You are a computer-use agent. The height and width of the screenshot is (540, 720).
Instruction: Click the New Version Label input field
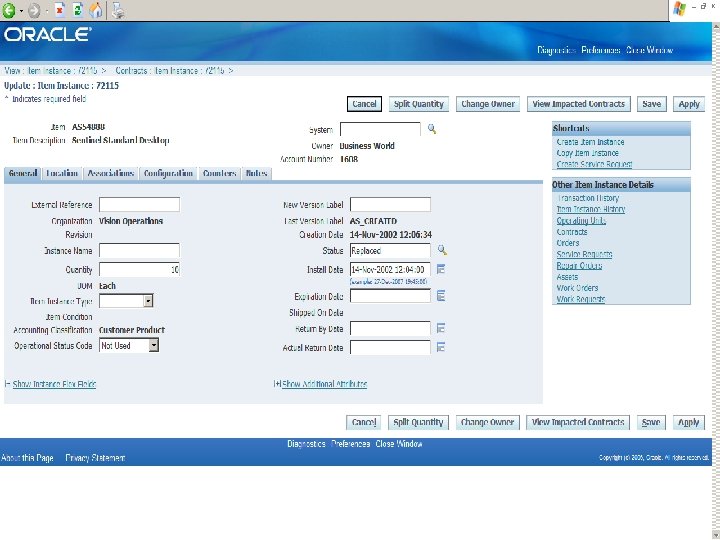390,204
